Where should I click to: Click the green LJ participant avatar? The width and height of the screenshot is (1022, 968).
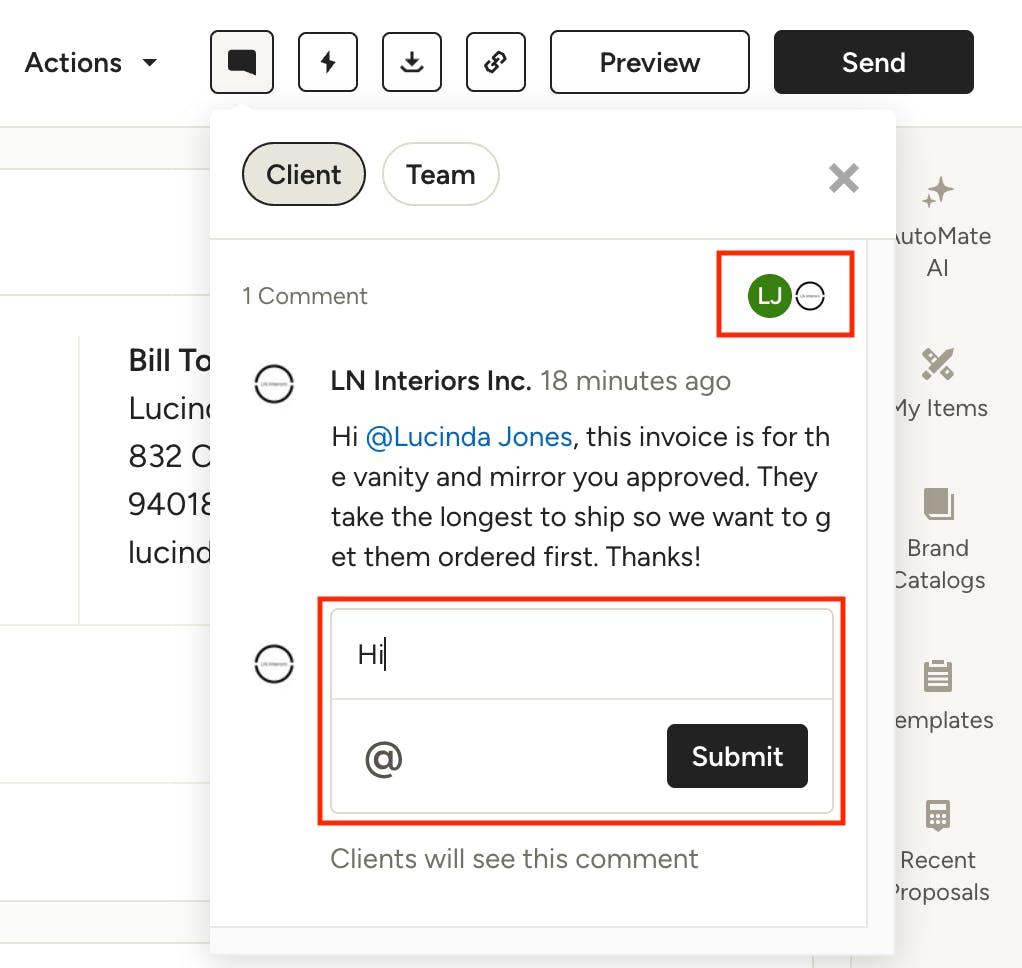coord(769,296)
